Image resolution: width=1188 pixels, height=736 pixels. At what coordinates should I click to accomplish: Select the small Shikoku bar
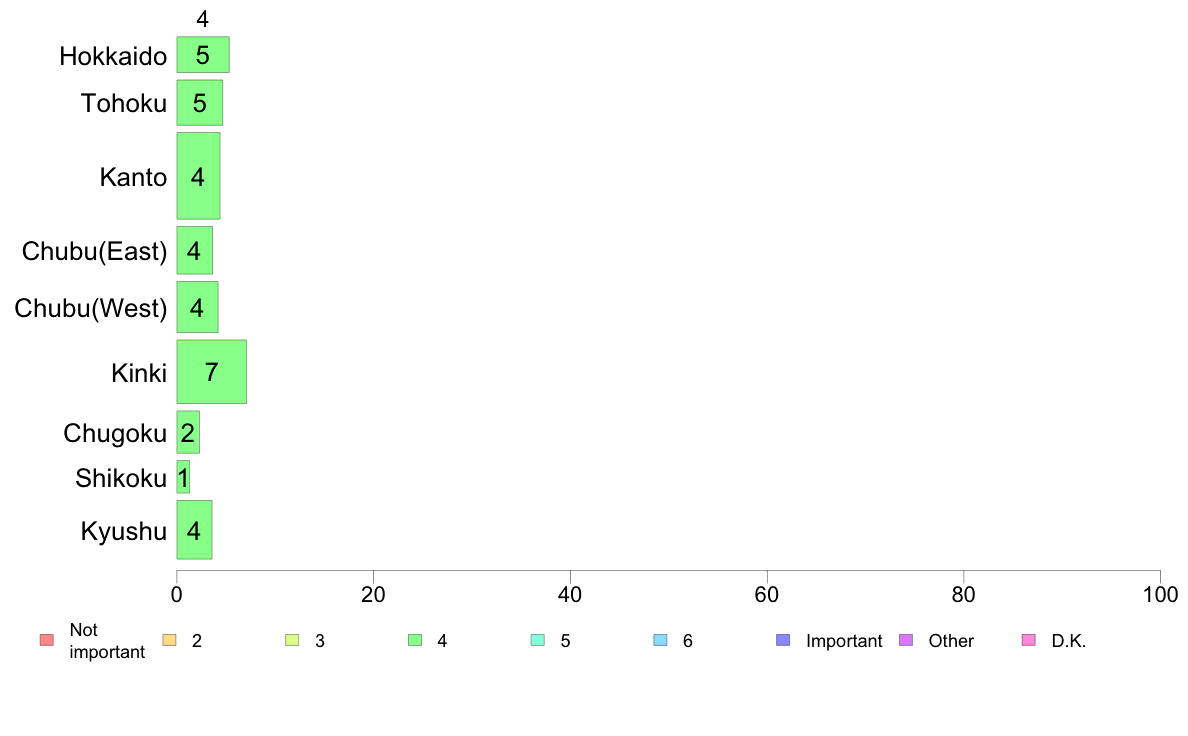[183, 477]
